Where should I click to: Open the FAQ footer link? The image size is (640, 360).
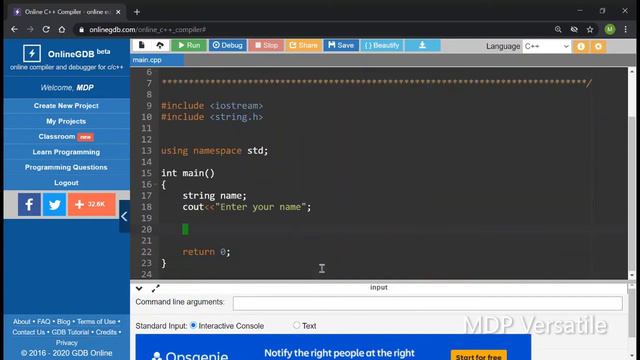(44, 322)
